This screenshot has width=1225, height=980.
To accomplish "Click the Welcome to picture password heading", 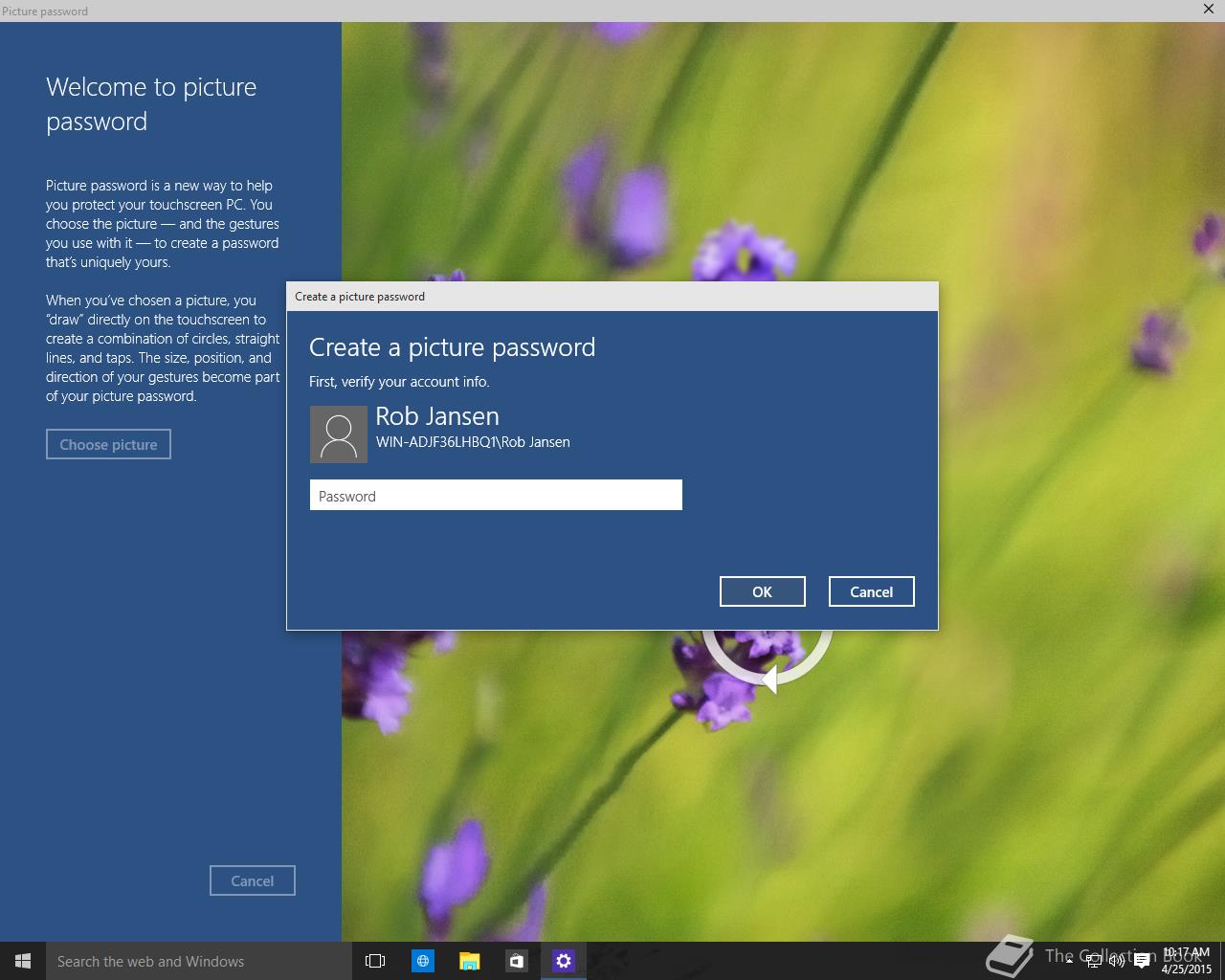I will 151,103.
